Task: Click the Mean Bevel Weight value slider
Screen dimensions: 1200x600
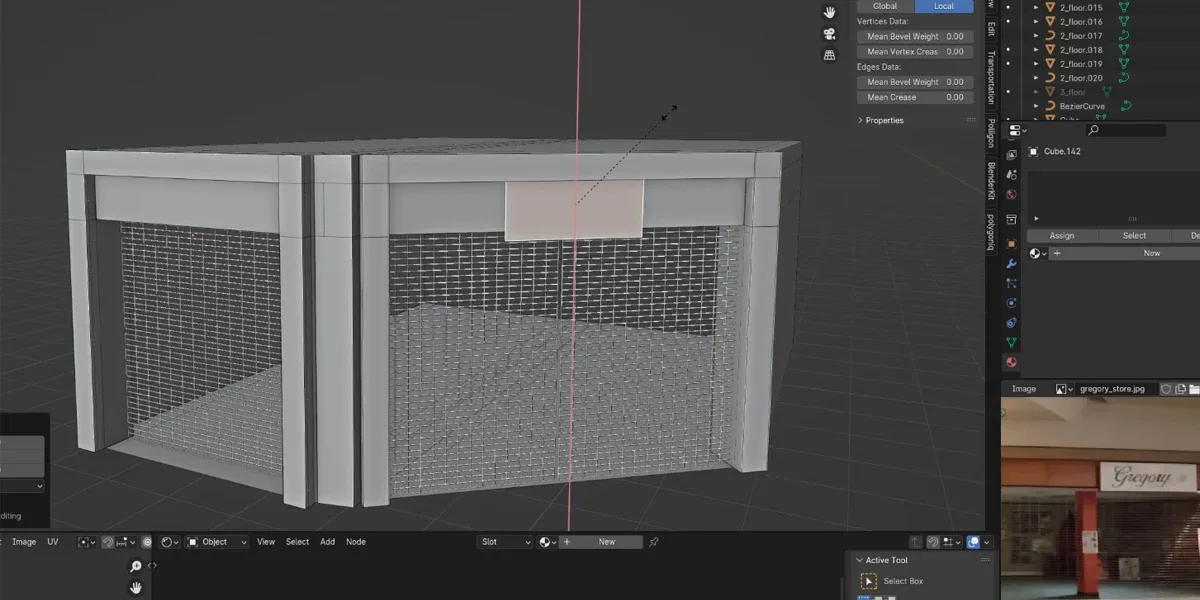Action: point(915,36)
